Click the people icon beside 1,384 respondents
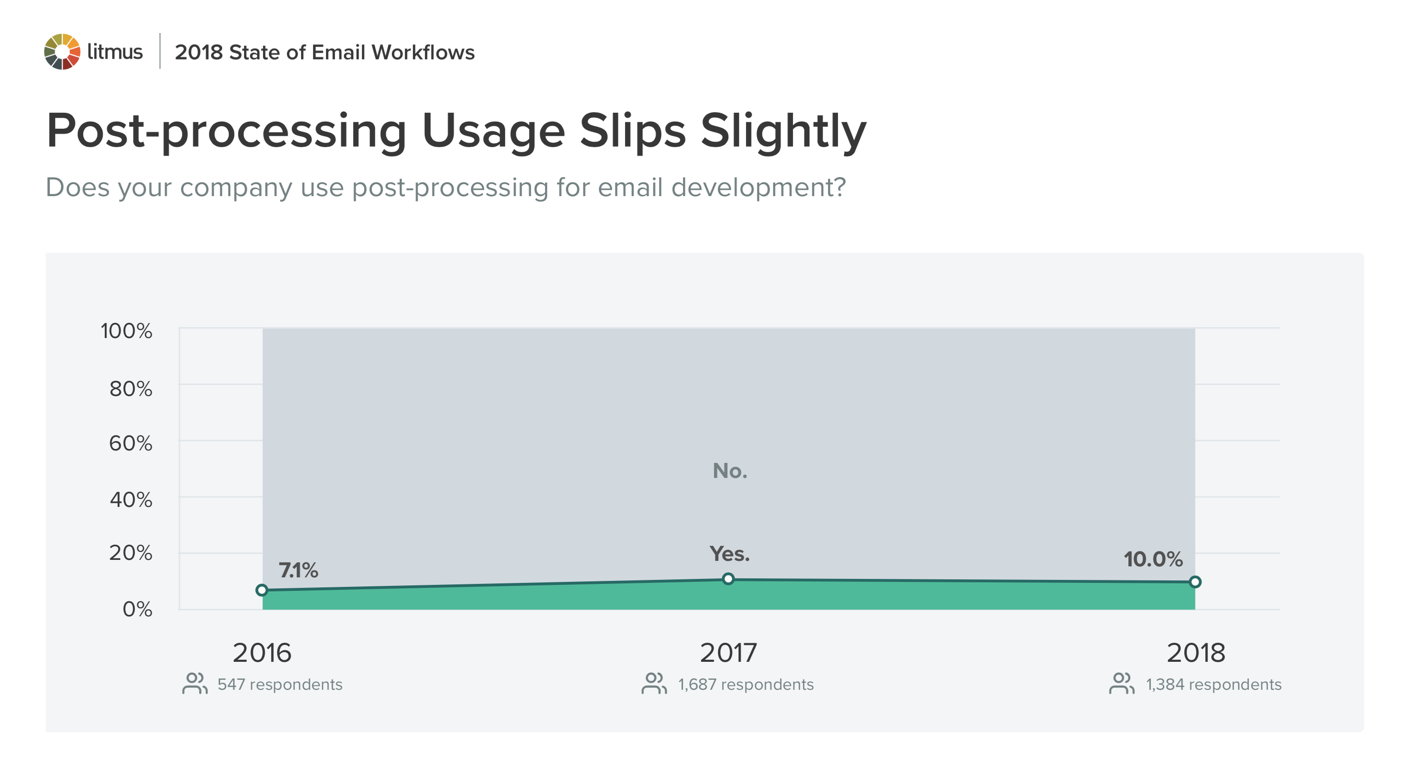Image resolution: width=1404 pixels, height=762 pixels. (1122, 684)
